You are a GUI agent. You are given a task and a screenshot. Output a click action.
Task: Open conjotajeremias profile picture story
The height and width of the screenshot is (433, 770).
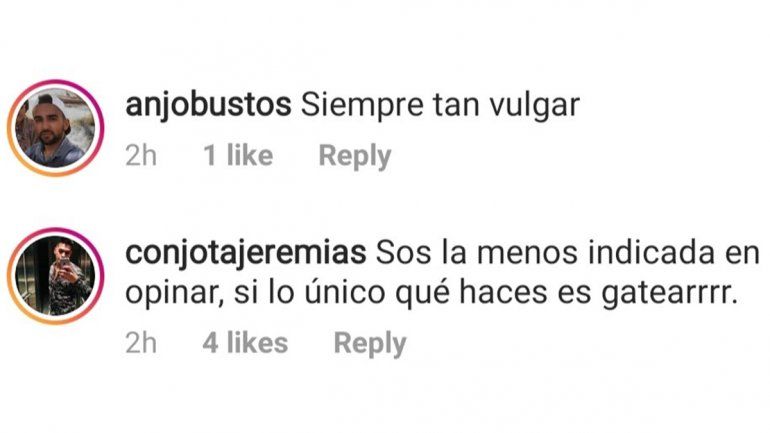[55, 276]
